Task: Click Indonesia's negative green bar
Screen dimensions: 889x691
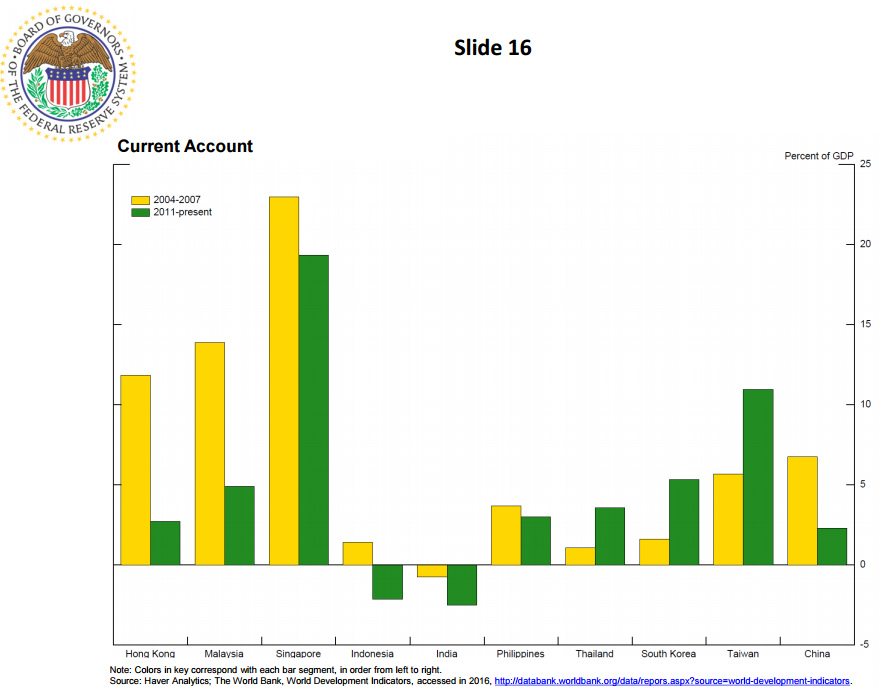Action: point(387,582)
